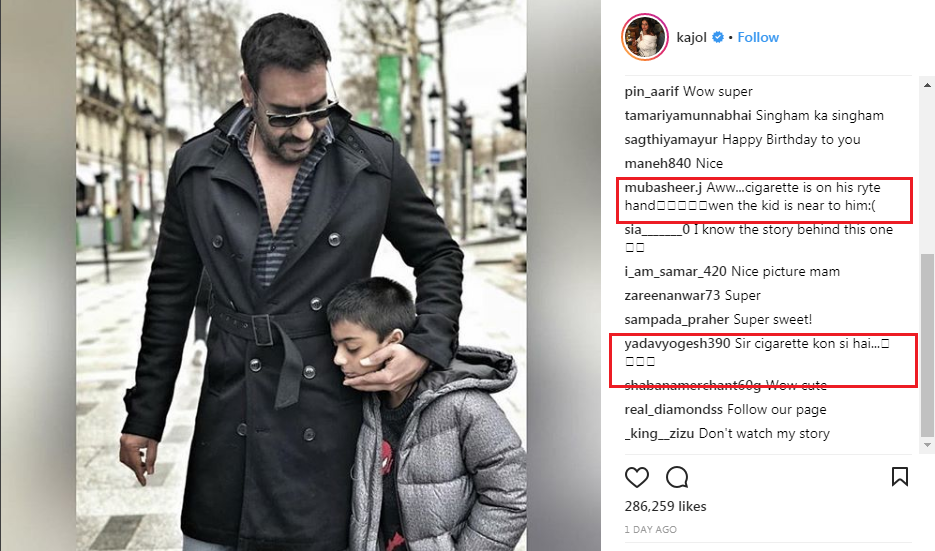View the 286,259 likes list
Viewport: 935px width, 551px height.
click(x=665, y=506)
